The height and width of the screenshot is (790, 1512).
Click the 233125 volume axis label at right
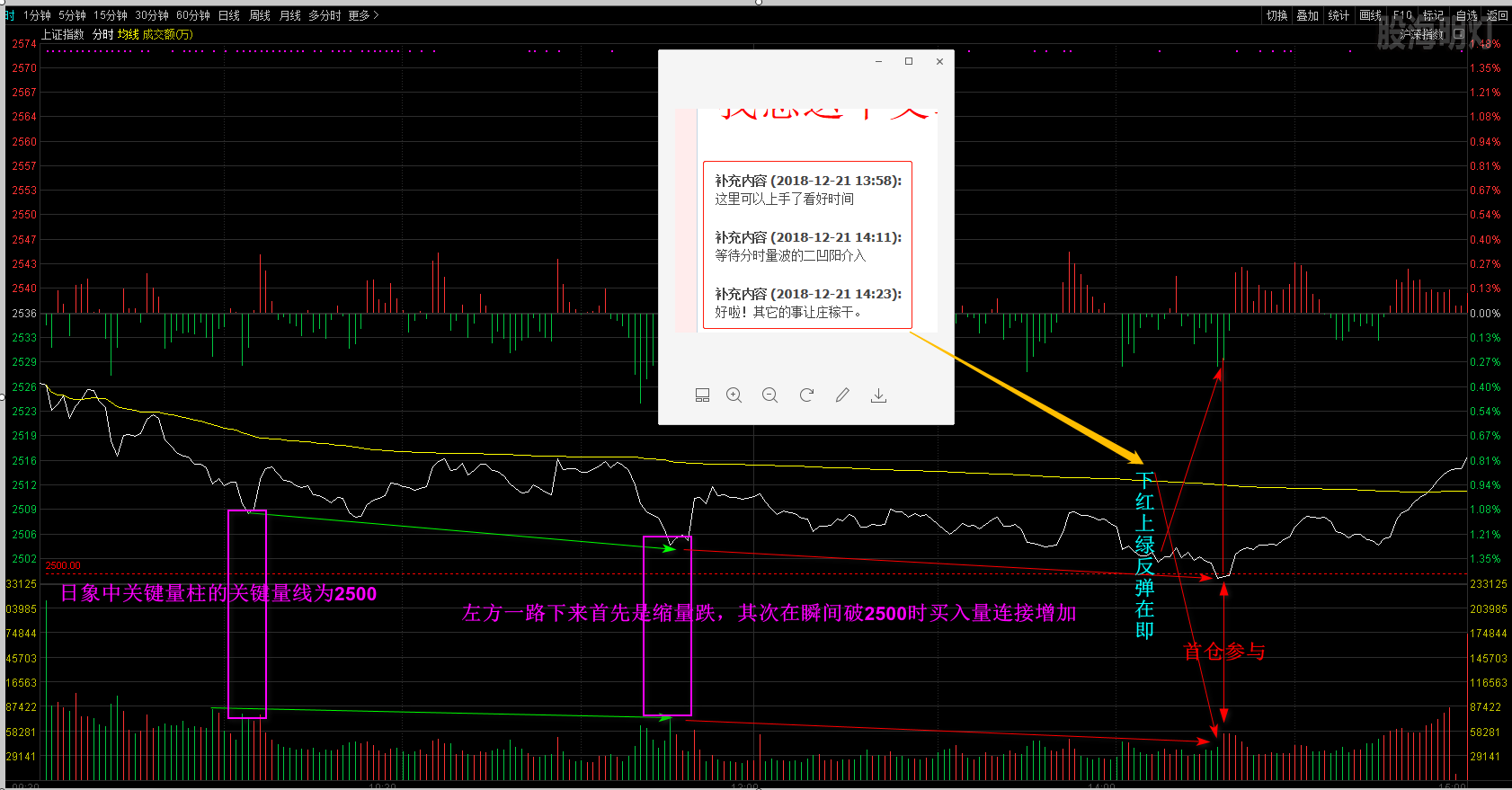1489,583
